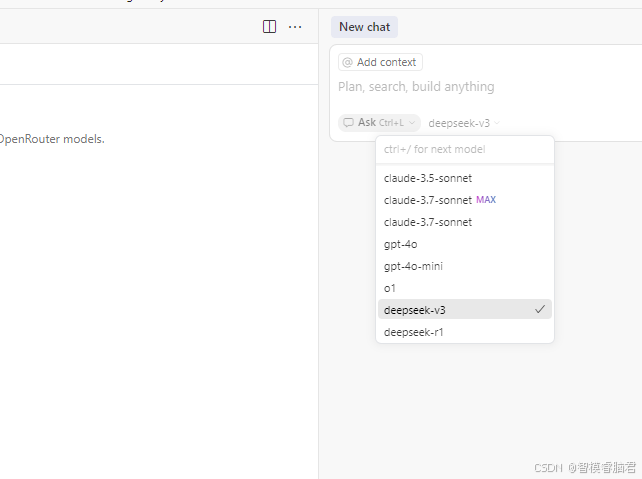Pick claude-3.7-sonnet without MAX badge
Image resolution: width=642 pixels, height=479 pixels.
coord(465,222)
